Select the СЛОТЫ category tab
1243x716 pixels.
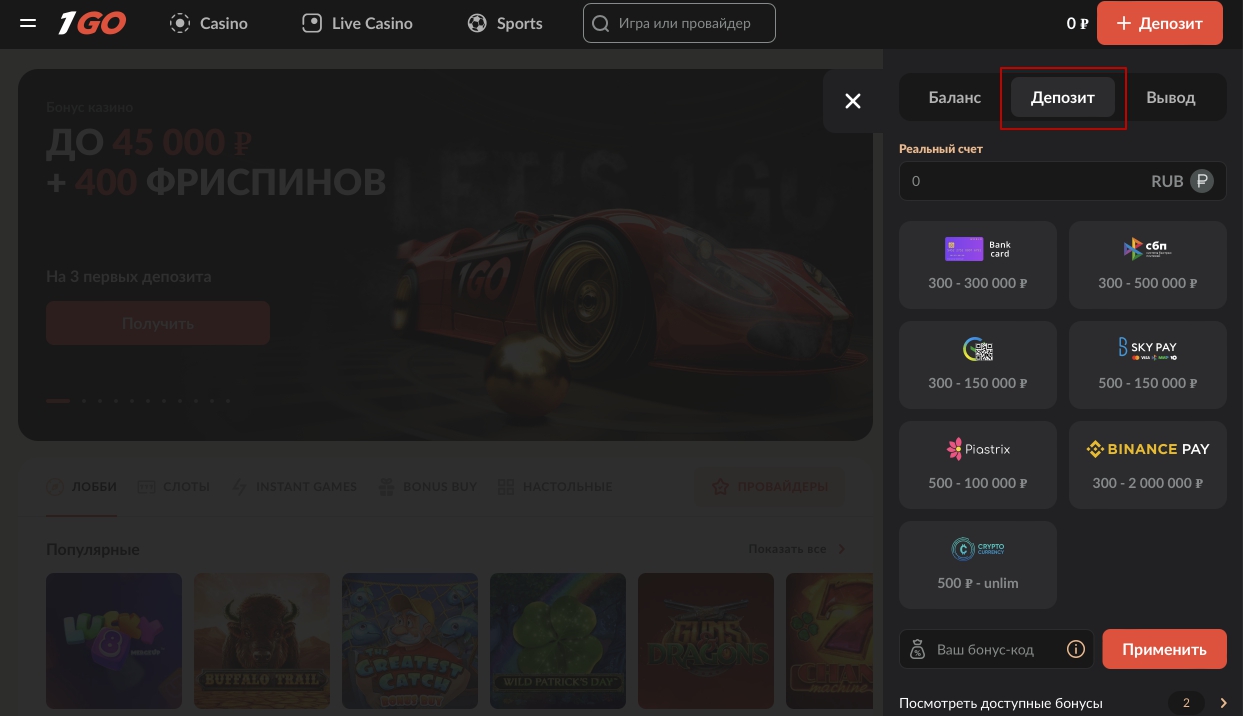coord(173,487)
